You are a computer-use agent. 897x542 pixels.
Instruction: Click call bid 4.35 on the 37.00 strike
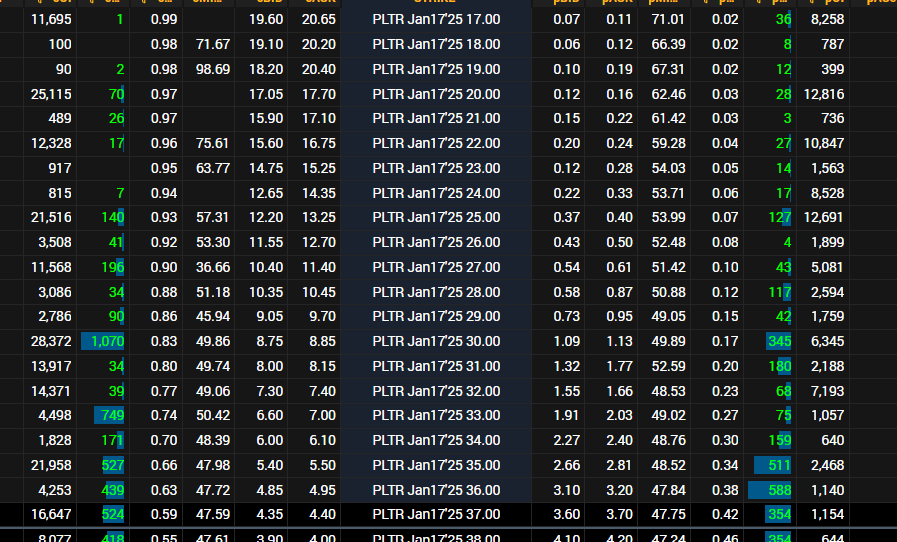269,515
